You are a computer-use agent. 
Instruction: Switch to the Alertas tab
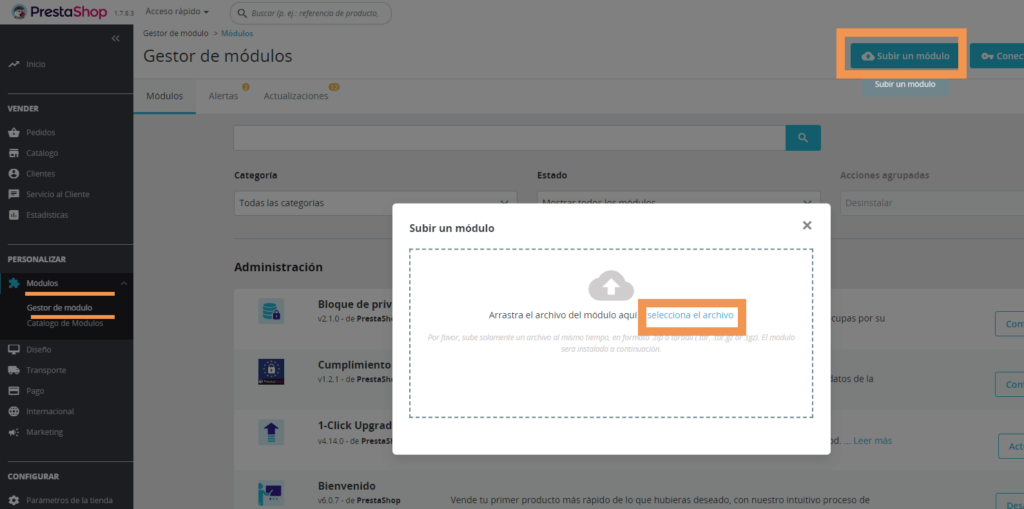pyautogui.click(x=223, y=96)
